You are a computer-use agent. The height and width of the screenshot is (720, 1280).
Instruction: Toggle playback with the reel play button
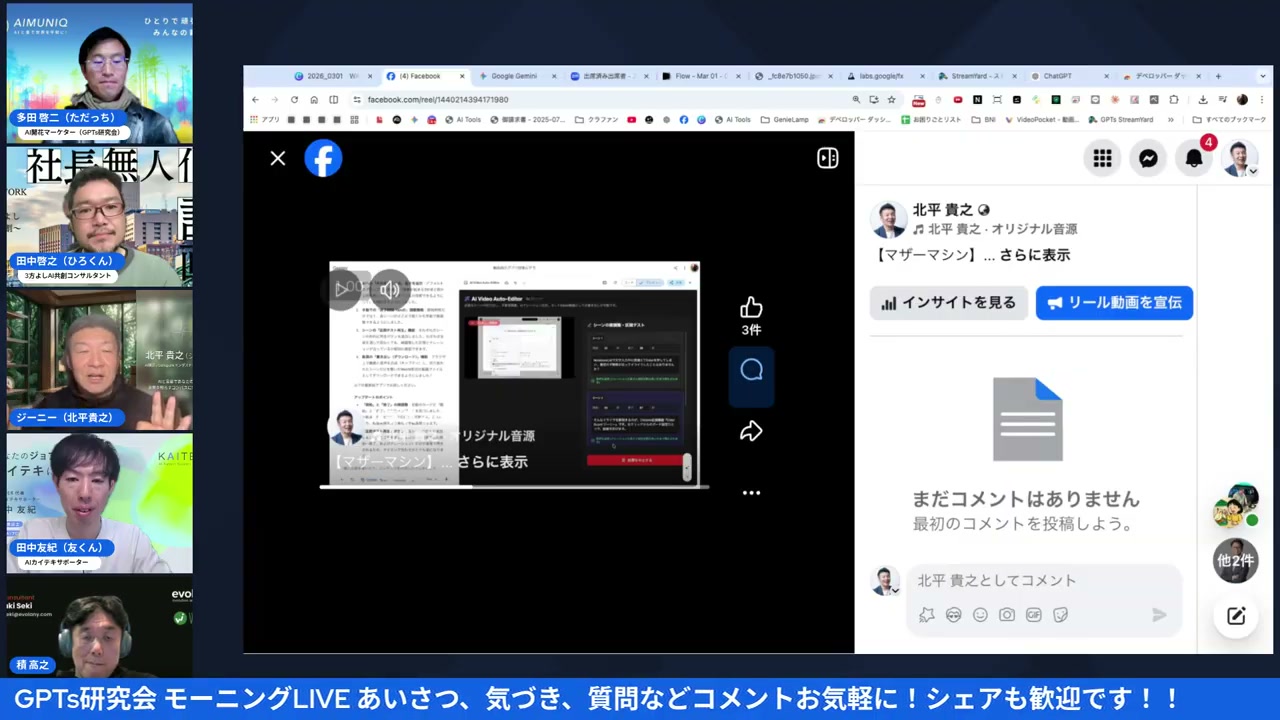[347, 289]
